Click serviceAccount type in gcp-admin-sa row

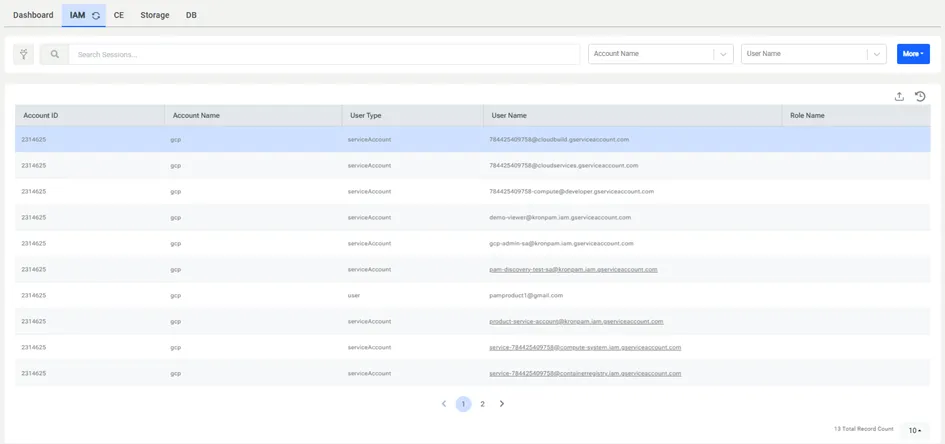pyautogui.click(x=369, y=243)
